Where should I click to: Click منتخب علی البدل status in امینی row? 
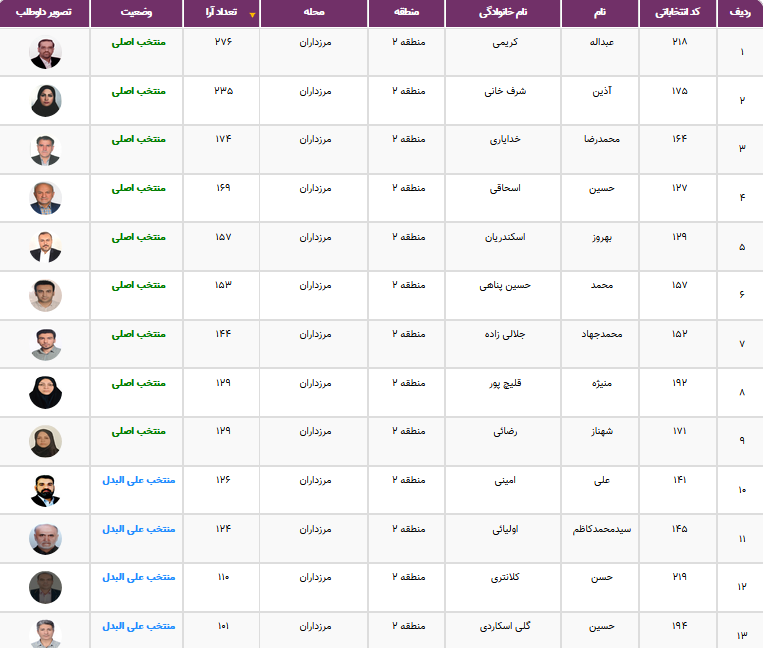click(139, 480)
